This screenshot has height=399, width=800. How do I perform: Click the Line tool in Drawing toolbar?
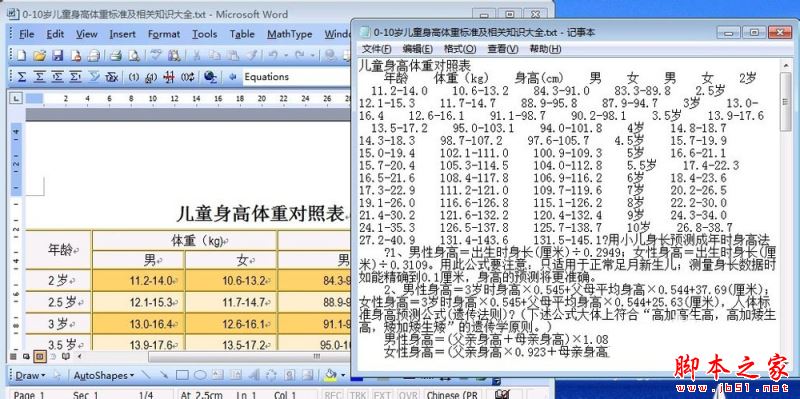tap(146, 376)
